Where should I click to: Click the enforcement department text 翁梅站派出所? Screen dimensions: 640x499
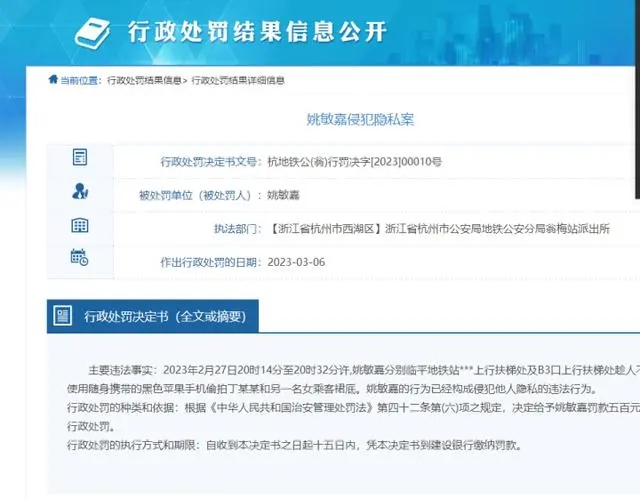pos(578,229)
